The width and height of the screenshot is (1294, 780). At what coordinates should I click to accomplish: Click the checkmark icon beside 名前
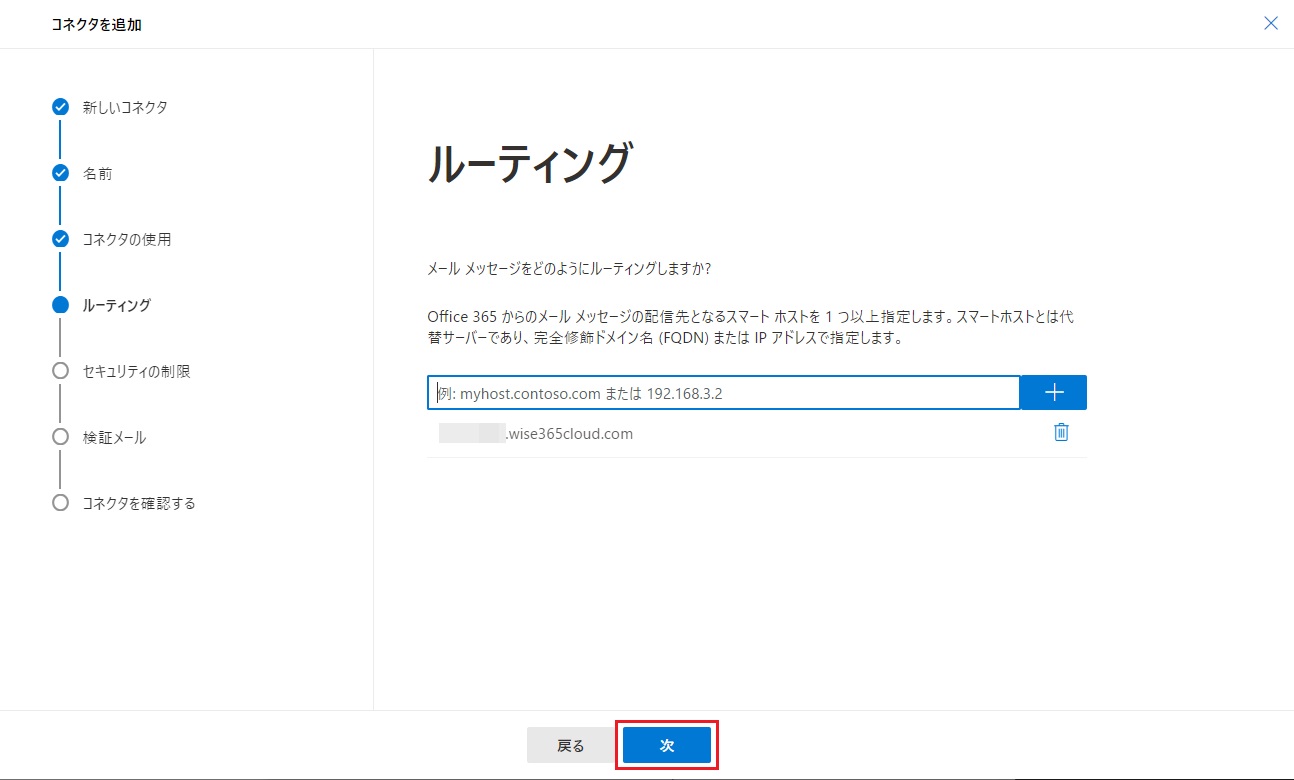60,173
